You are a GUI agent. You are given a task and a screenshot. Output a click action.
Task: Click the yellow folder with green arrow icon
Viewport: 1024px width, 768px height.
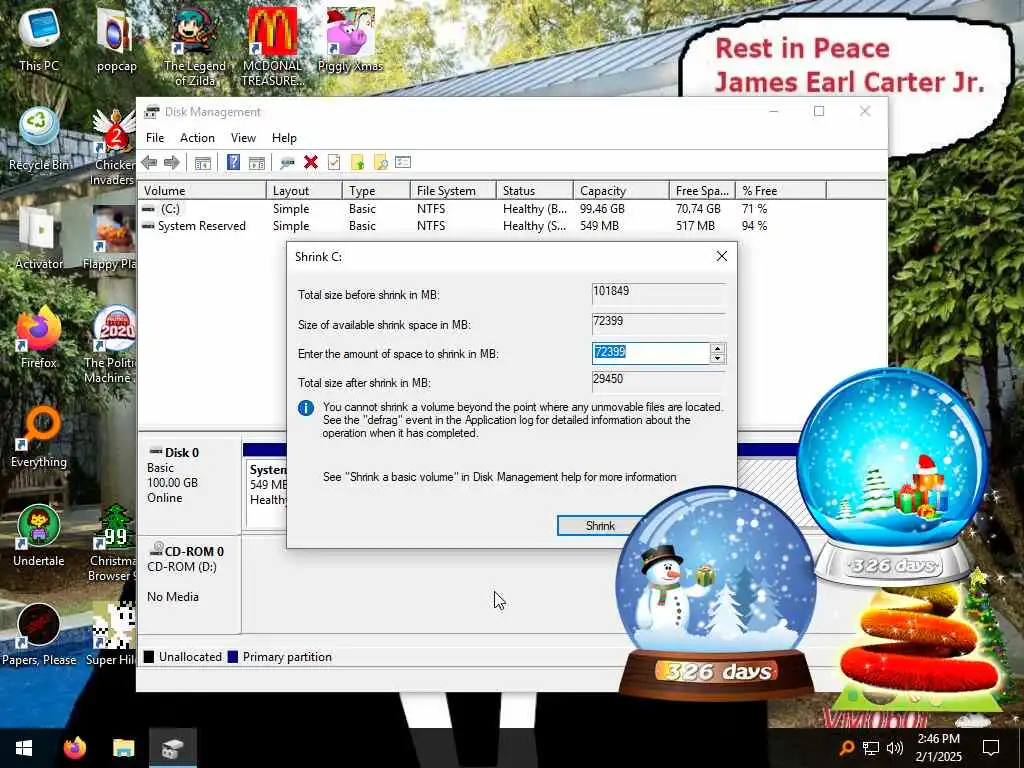(357, 163)
